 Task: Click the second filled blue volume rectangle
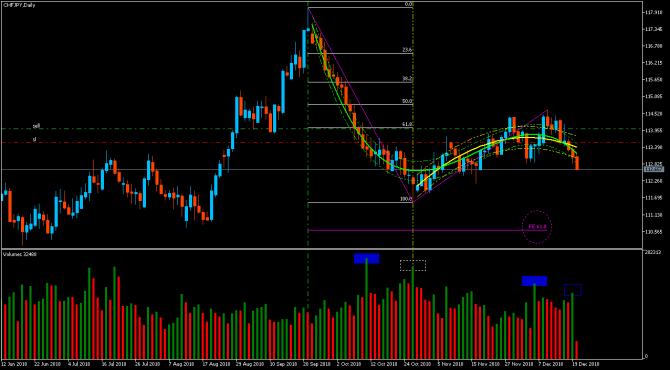[535, 281]
